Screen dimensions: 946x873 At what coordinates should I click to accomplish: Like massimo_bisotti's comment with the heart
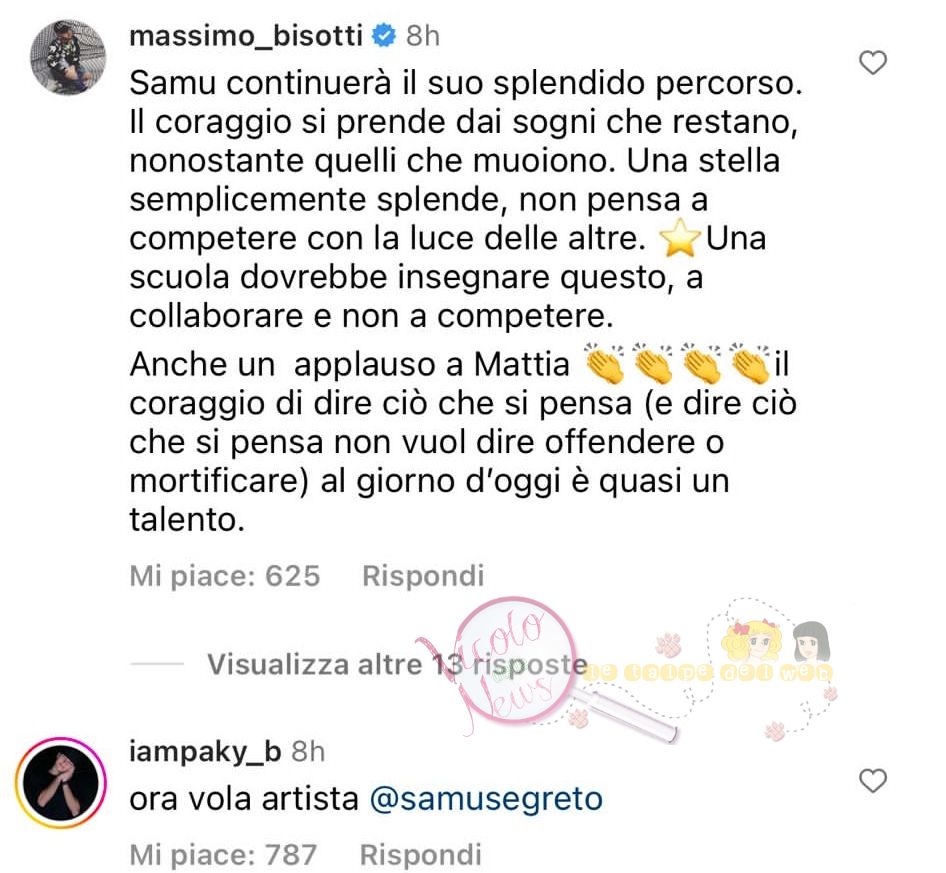click(x=872, y=63)
